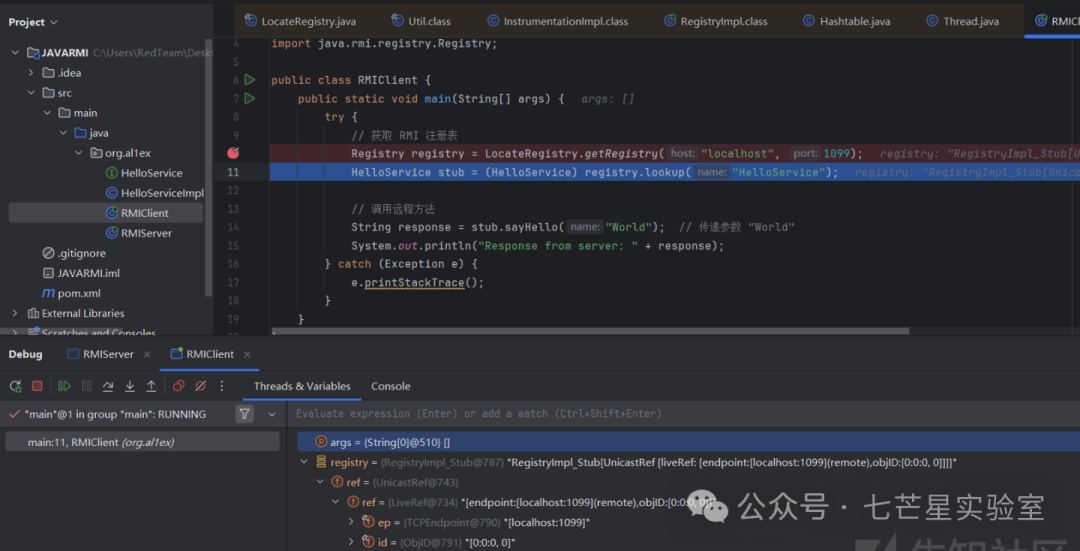This screenshot has height=551, width=1080.
Task: Switch to the Hashtable.java tab
Action: (x=847, y=21)
